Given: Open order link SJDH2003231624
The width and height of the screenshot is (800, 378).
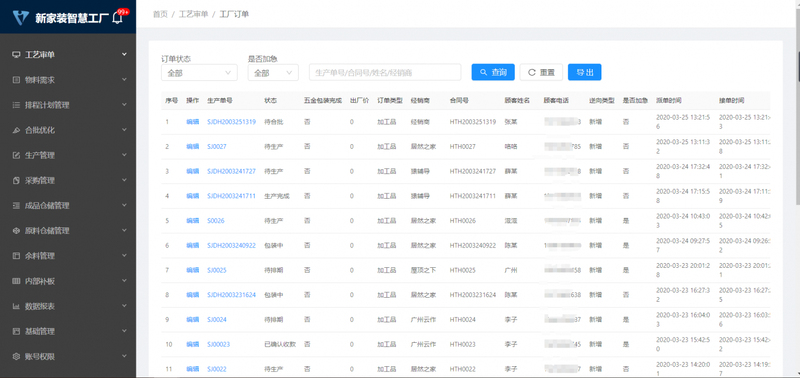Looking at the screenshot, I should pyautogui.click(x=232, y=295).
